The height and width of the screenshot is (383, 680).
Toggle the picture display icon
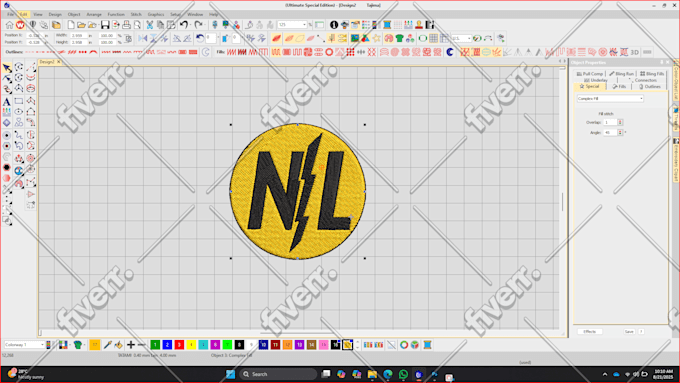point(355,39)
